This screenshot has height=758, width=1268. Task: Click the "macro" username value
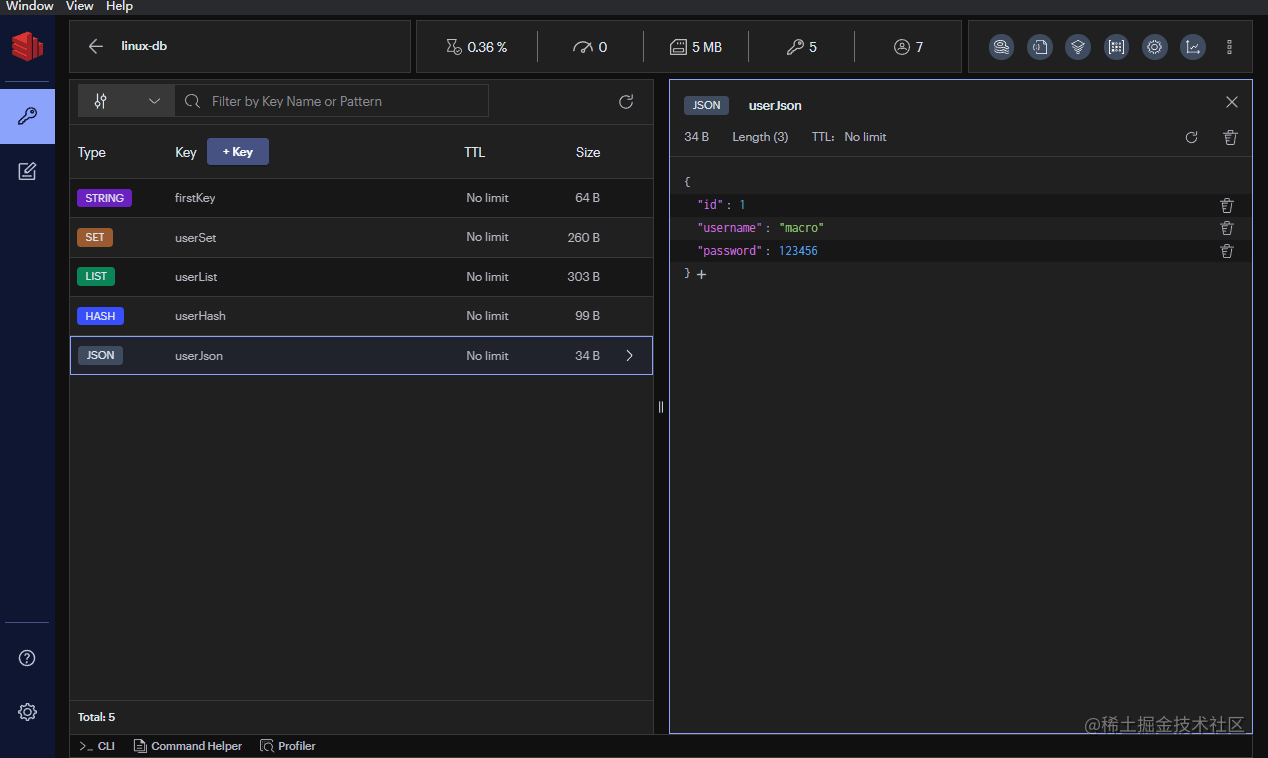[x=801, y=228]
